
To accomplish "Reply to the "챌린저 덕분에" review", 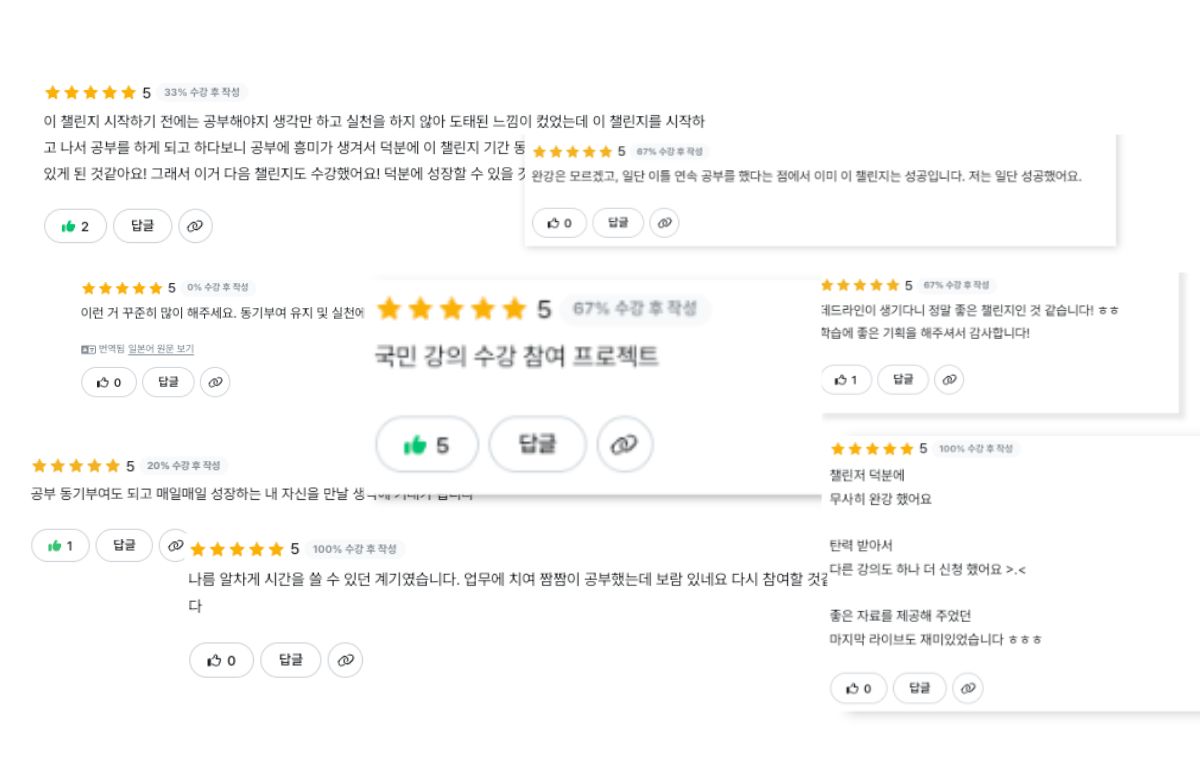I will tap(919, 688).
